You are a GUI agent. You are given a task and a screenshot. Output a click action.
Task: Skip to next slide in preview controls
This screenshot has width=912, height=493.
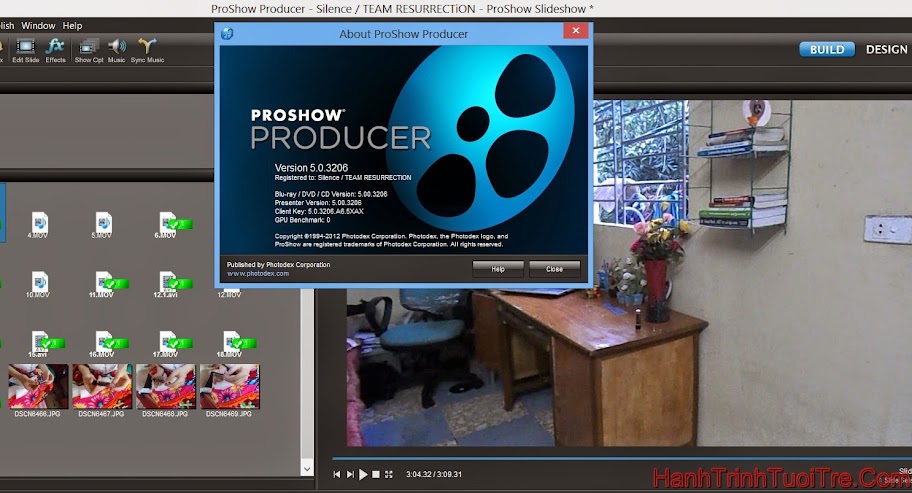350,474
